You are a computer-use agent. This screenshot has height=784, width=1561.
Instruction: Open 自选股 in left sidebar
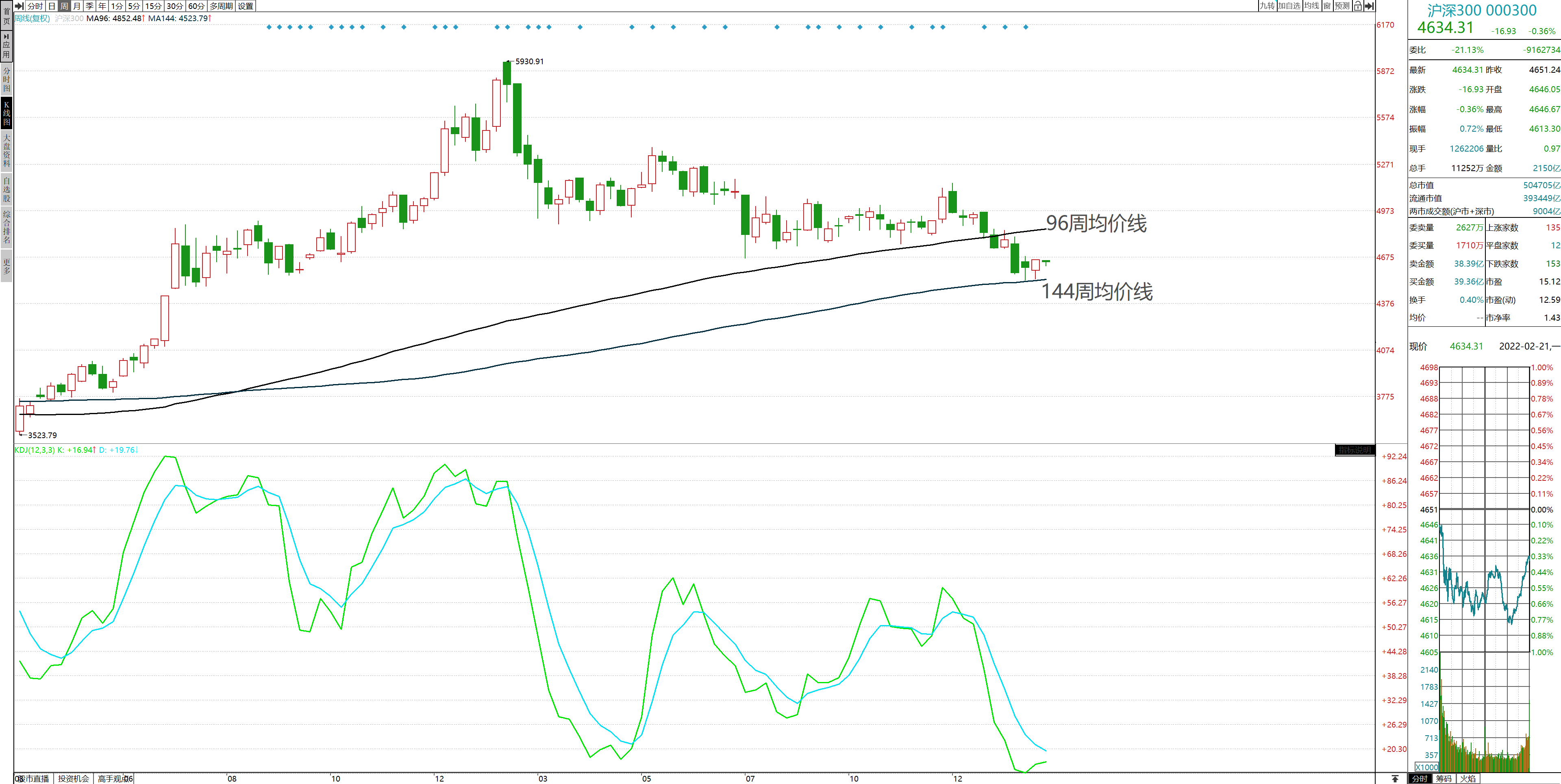tap(7, 189)
